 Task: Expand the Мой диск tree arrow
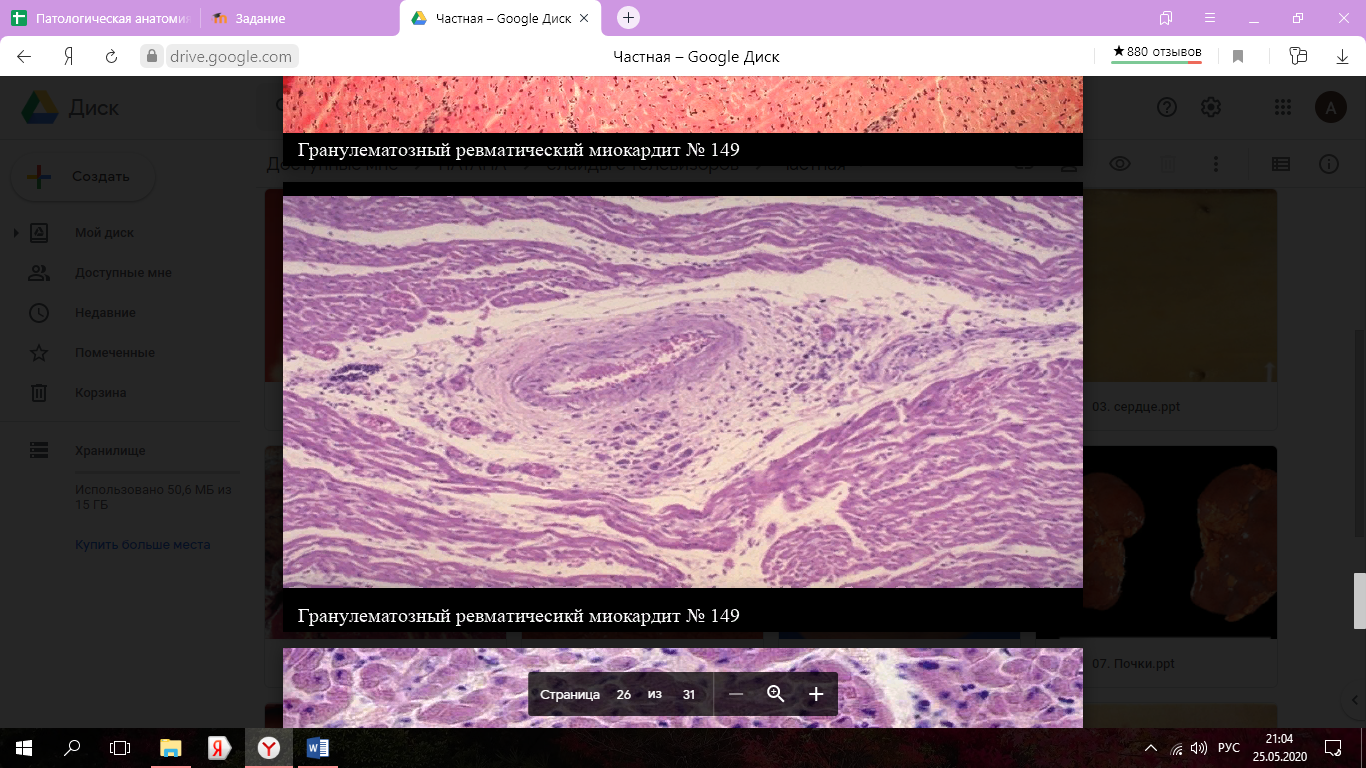click(x=16, y=233)
